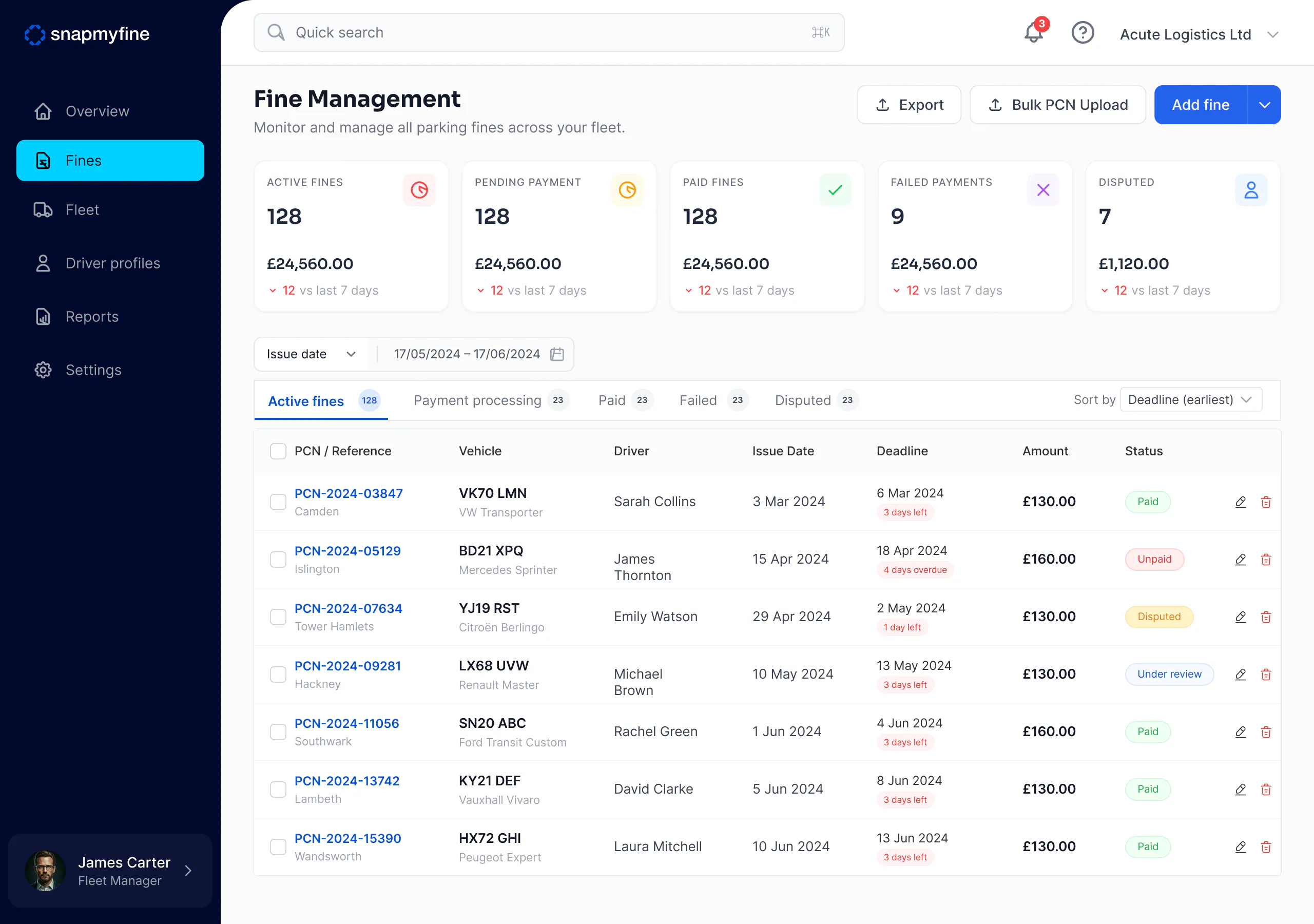Screen dimensions: 1314x924
Task: Click the '4 days overdue' deadline label
Action: (x=915, y=570)
